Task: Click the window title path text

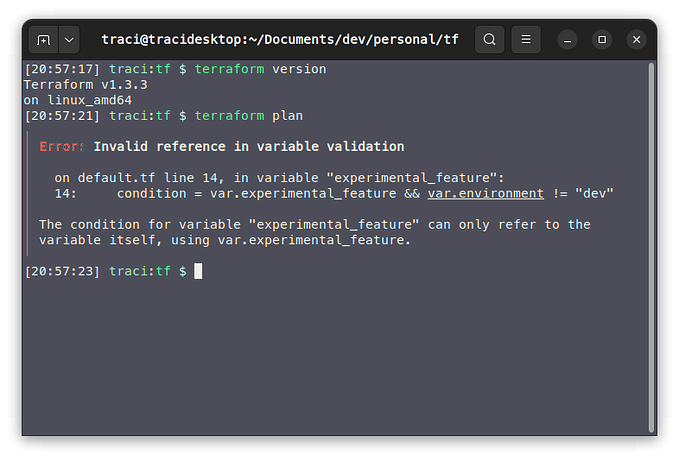Action: tap(280, 40)
